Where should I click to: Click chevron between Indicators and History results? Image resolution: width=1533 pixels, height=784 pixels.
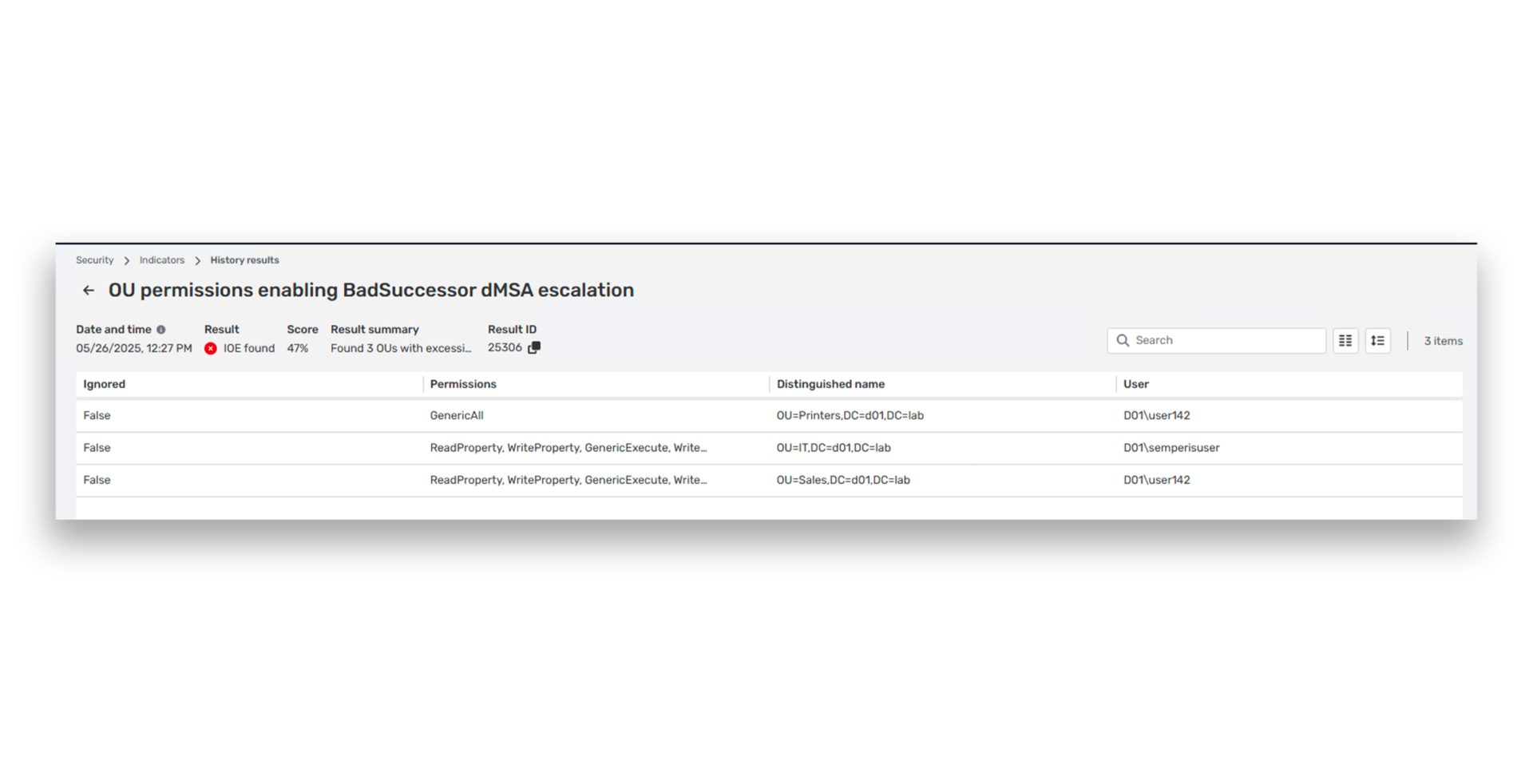[197, 260]
